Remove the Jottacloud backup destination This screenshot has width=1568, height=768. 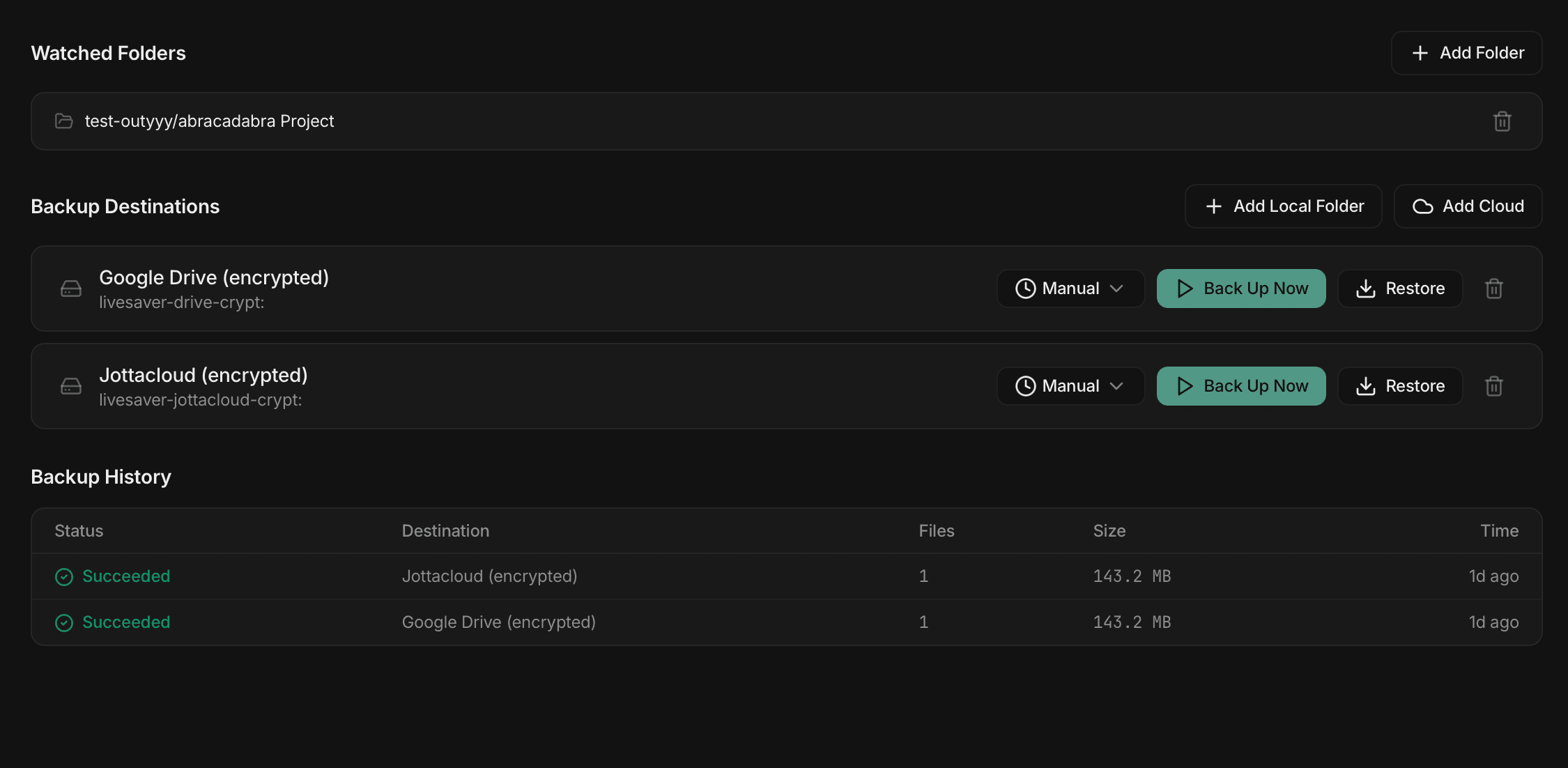[x=1493, y=385]
